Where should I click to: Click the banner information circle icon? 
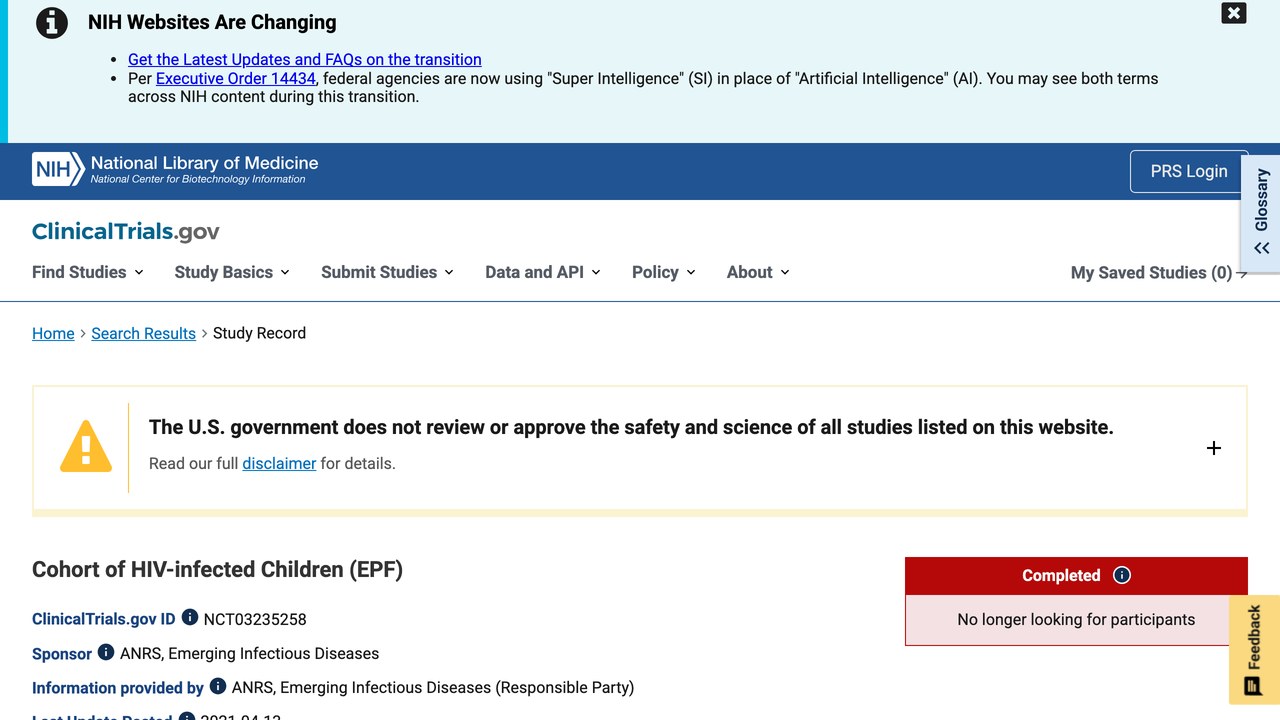tap(52, 23)
